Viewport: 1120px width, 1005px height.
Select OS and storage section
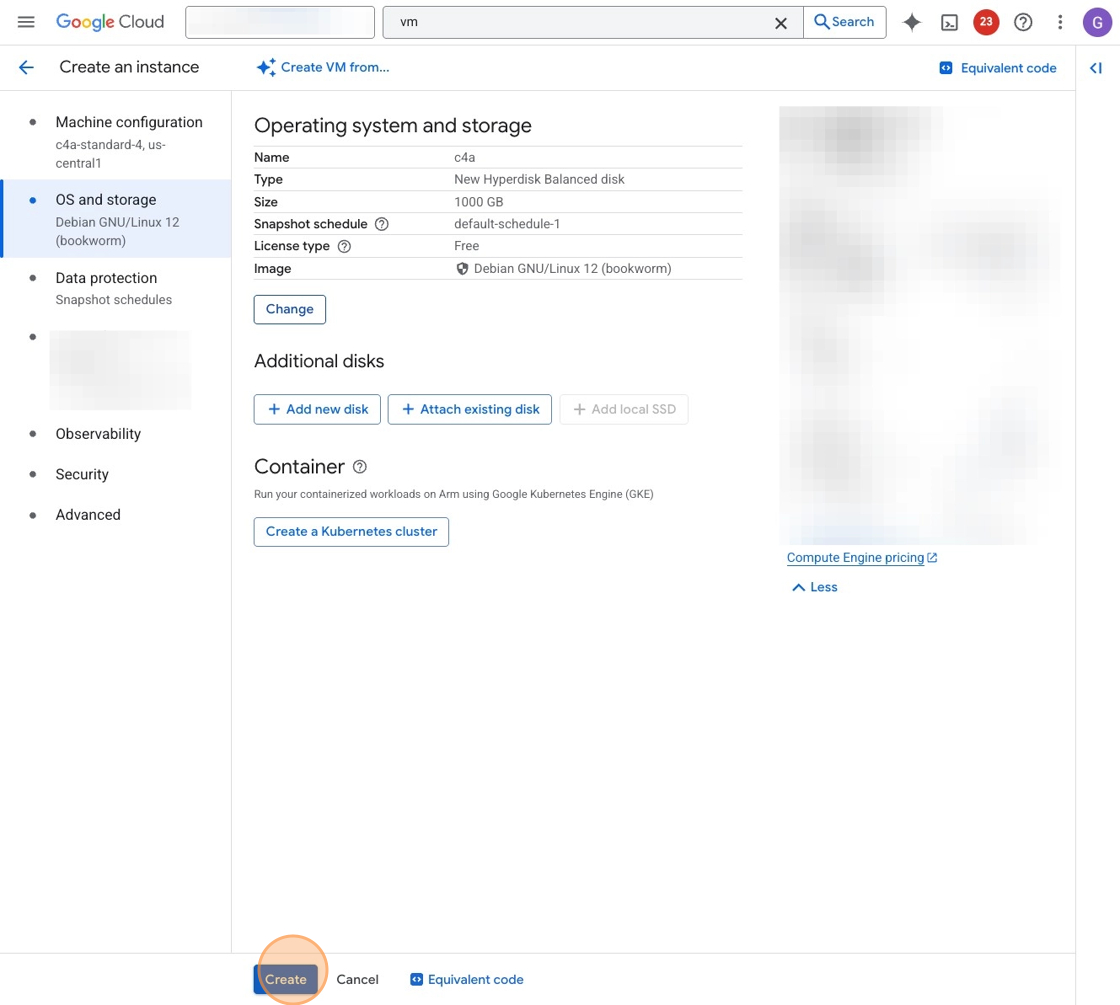click(x=116, y=219)
